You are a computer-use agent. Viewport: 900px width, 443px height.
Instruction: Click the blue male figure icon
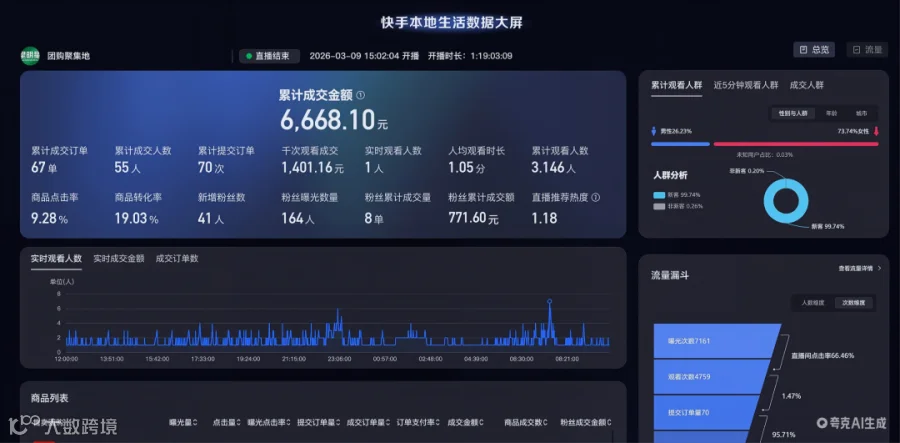tap(654, 131)
